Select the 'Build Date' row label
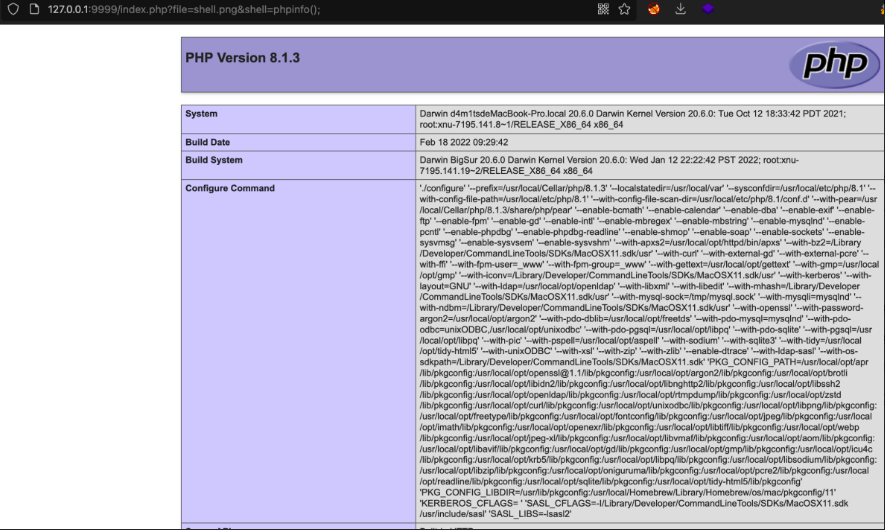 point(208,142)
